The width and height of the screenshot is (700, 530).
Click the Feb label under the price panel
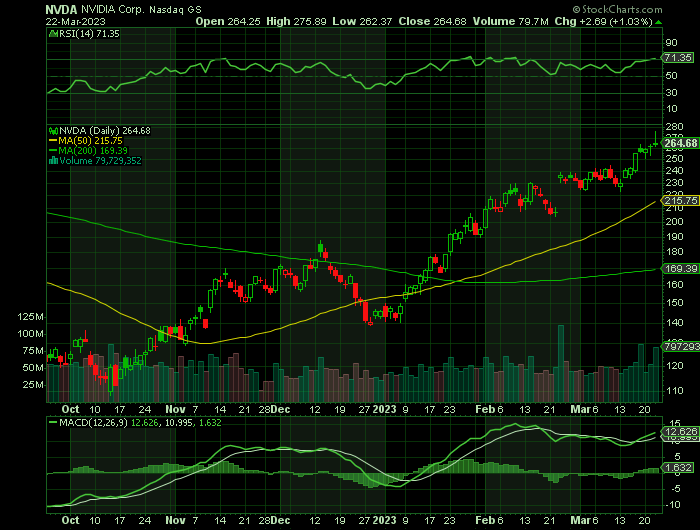485,409
